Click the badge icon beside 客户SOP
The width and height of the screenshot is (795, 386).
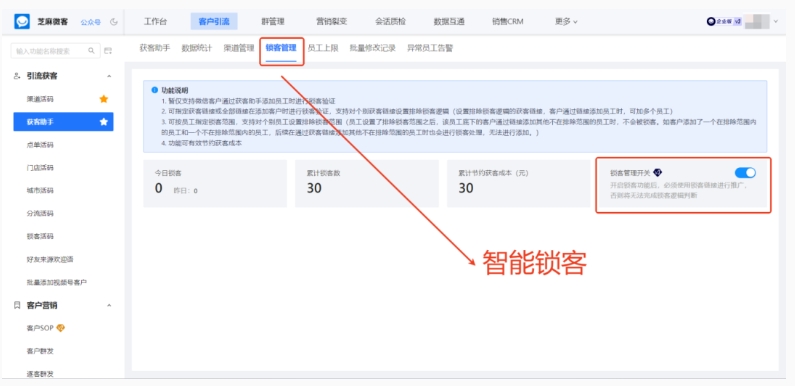click(x=60, y=328)
